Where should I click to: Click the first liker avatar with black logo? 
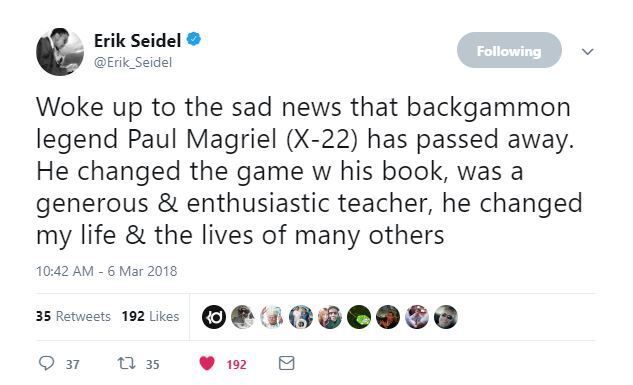(214, 317)
